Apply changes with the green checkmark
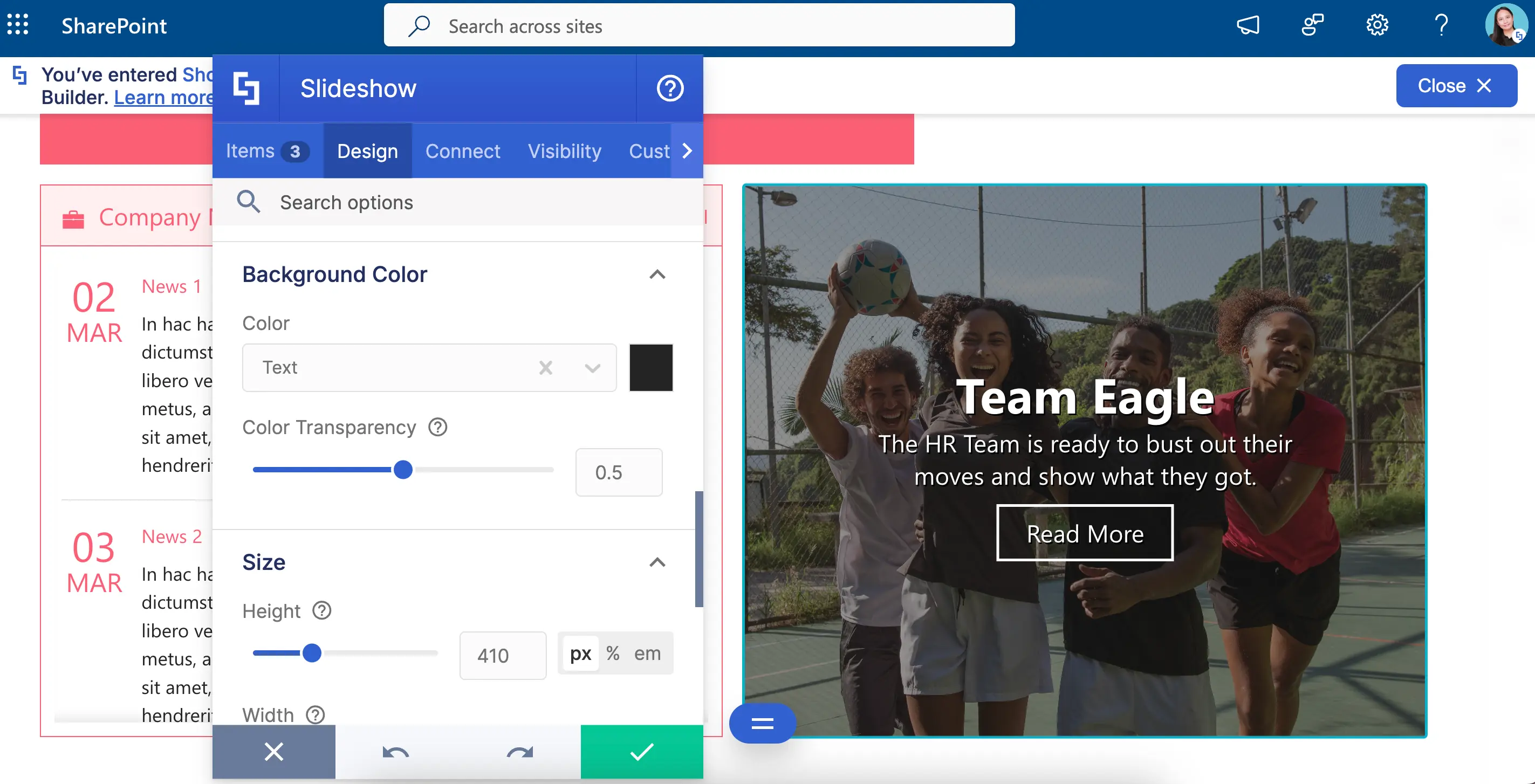Screen dimensions: 1535x784 click(642, 751)
